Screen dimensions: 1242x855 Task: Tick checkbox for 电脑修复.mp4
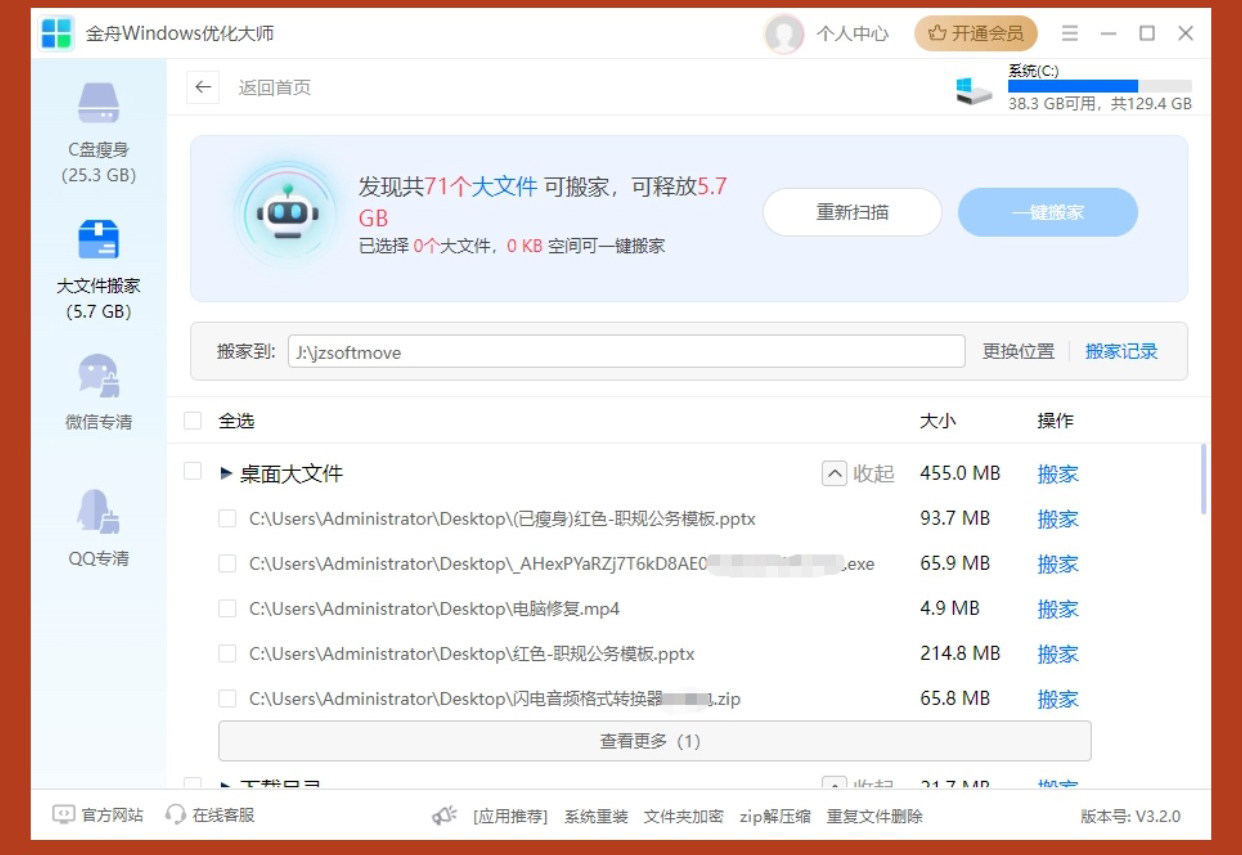click(227, 609)
